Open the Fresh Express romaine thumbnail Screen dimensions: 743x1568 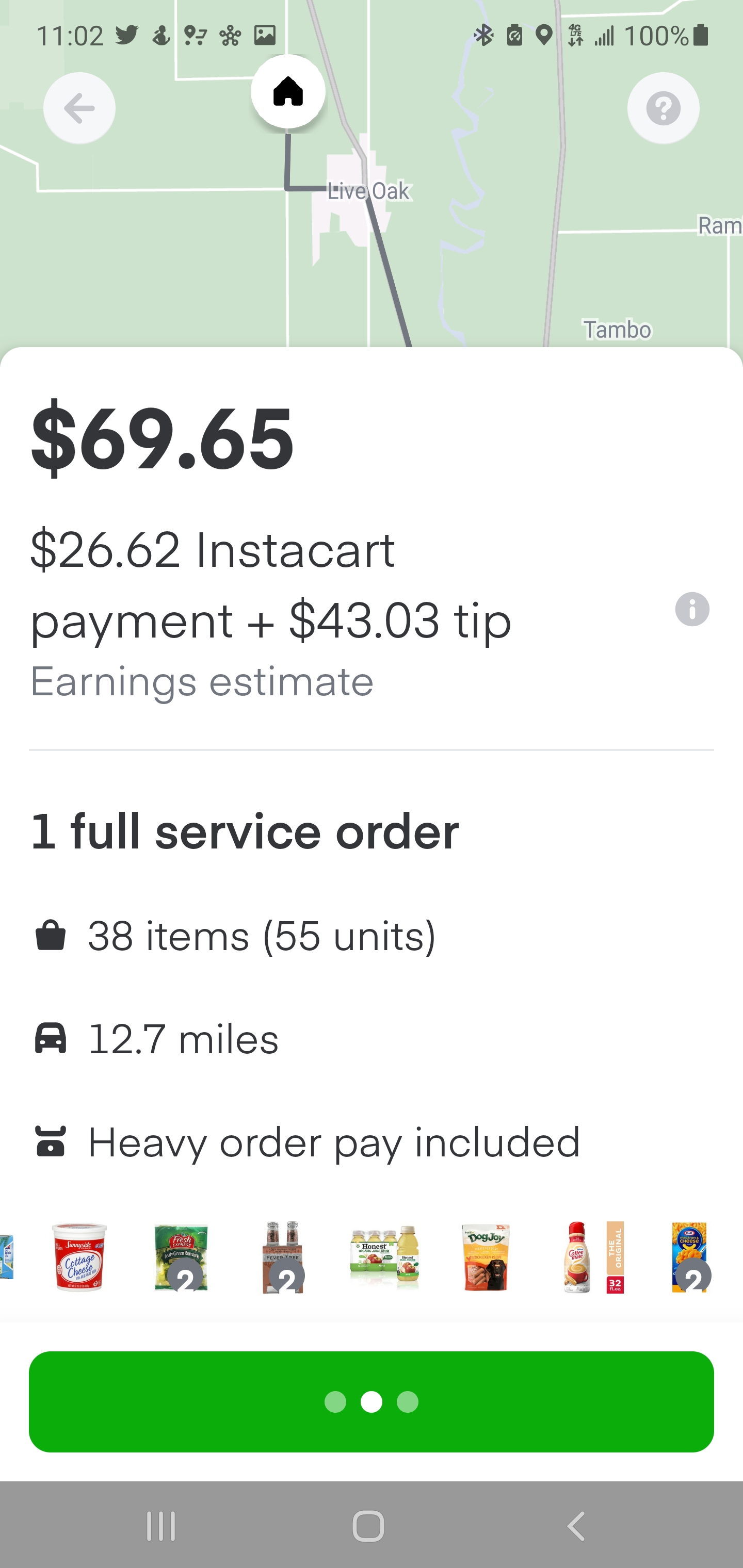pyautogui.click(x=181, y=1256)
